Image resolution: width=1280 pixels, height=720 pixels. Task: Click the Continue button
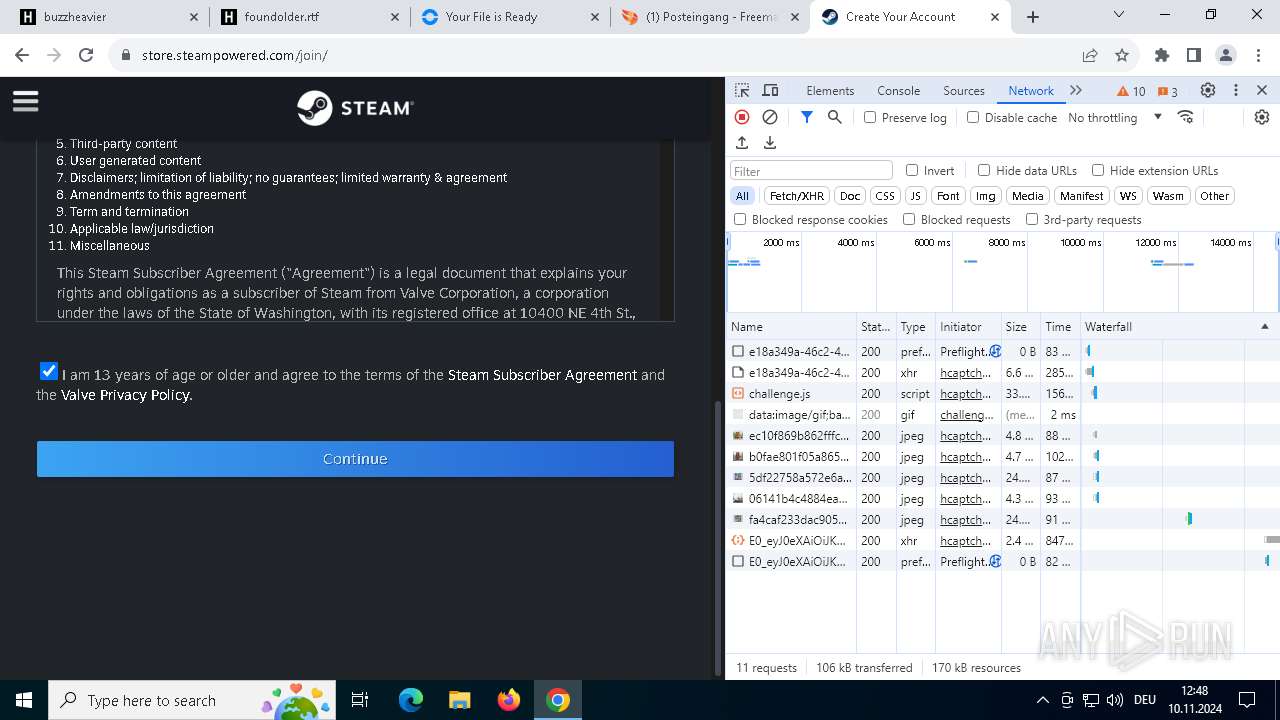coord(355,459)
